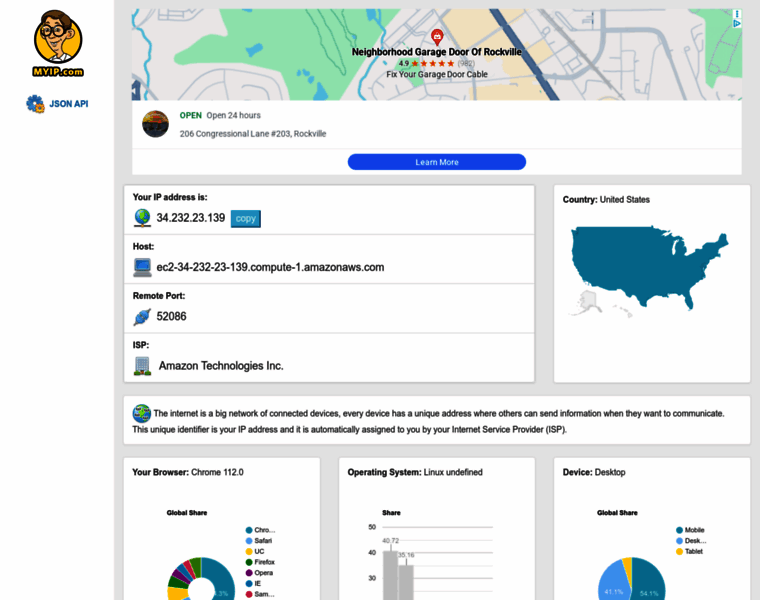
Task: Copy the IP address with copy button
Action: (x=245, y=219)
